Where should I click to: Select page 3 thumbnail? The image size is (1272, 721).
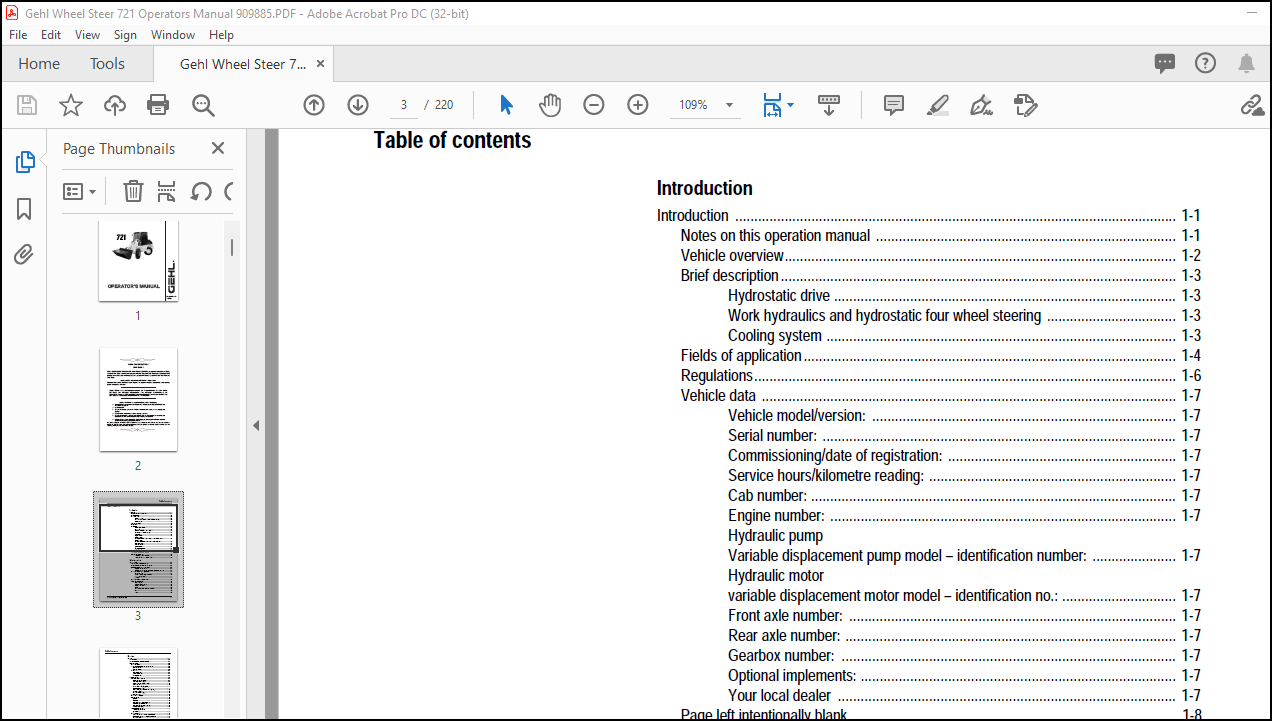pyautogui.click(x=138, y=549)
